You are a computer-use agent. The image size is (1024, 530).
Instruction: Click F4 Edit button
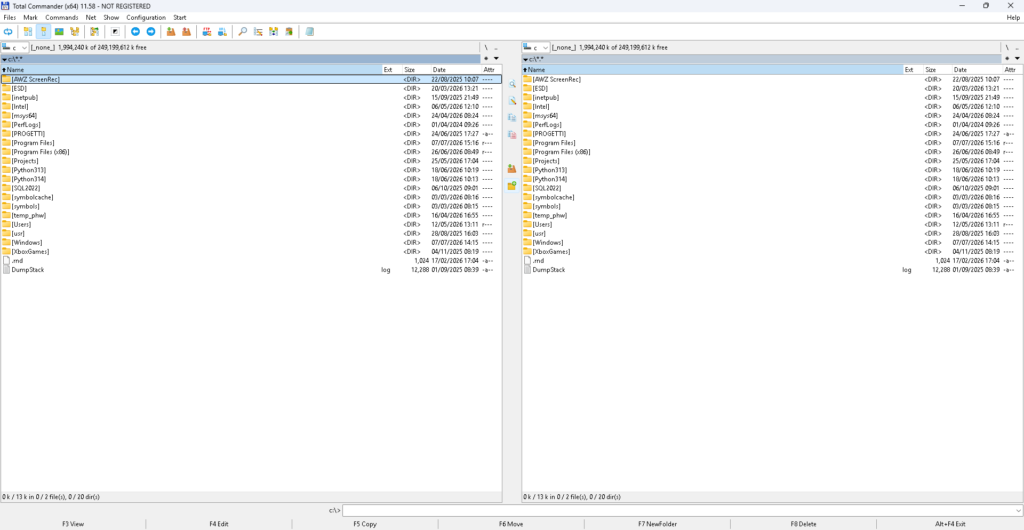click(219, 523)
